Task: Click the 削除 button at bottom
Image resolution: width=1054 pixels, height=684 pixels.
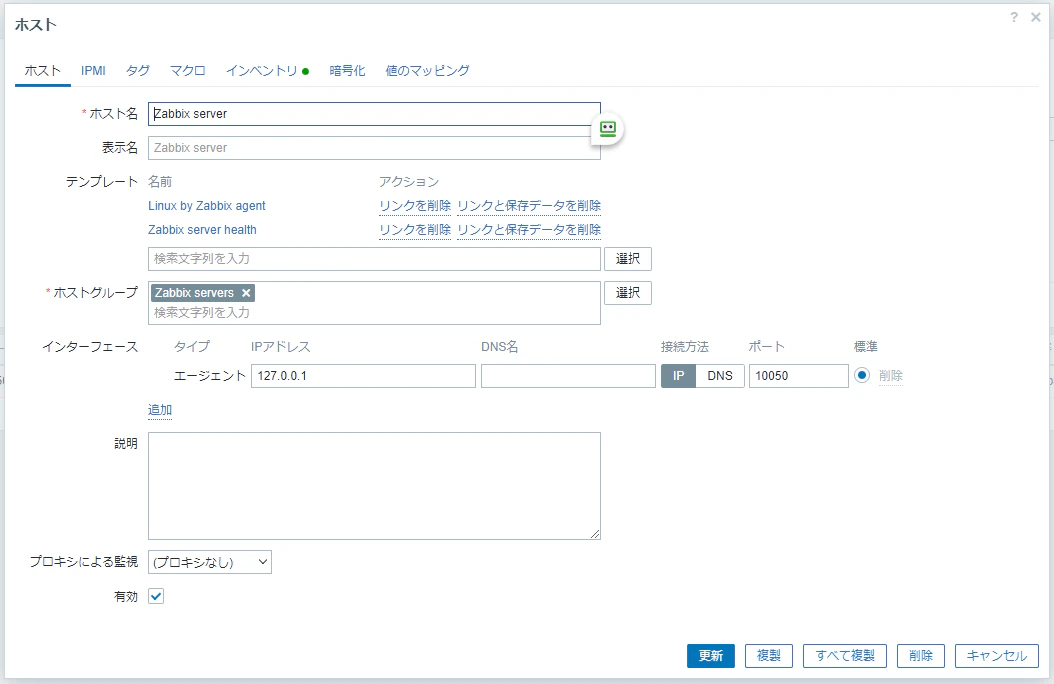Action: click(921, 656)
